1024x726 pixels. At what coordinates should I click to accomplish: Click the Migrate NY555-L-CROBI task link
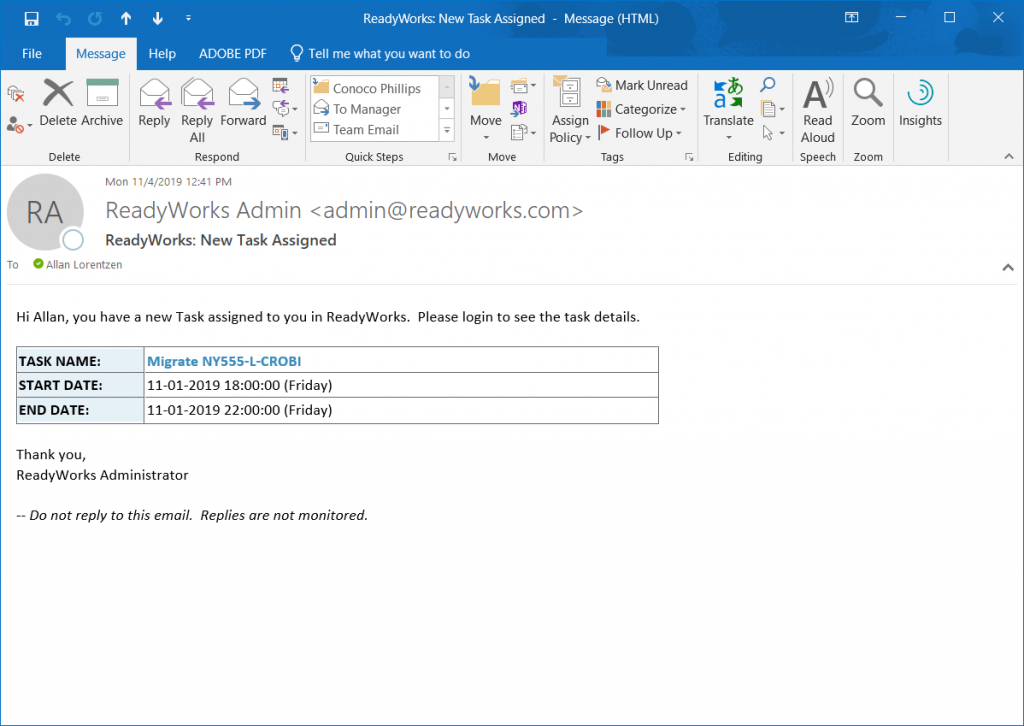coord(224,359)
